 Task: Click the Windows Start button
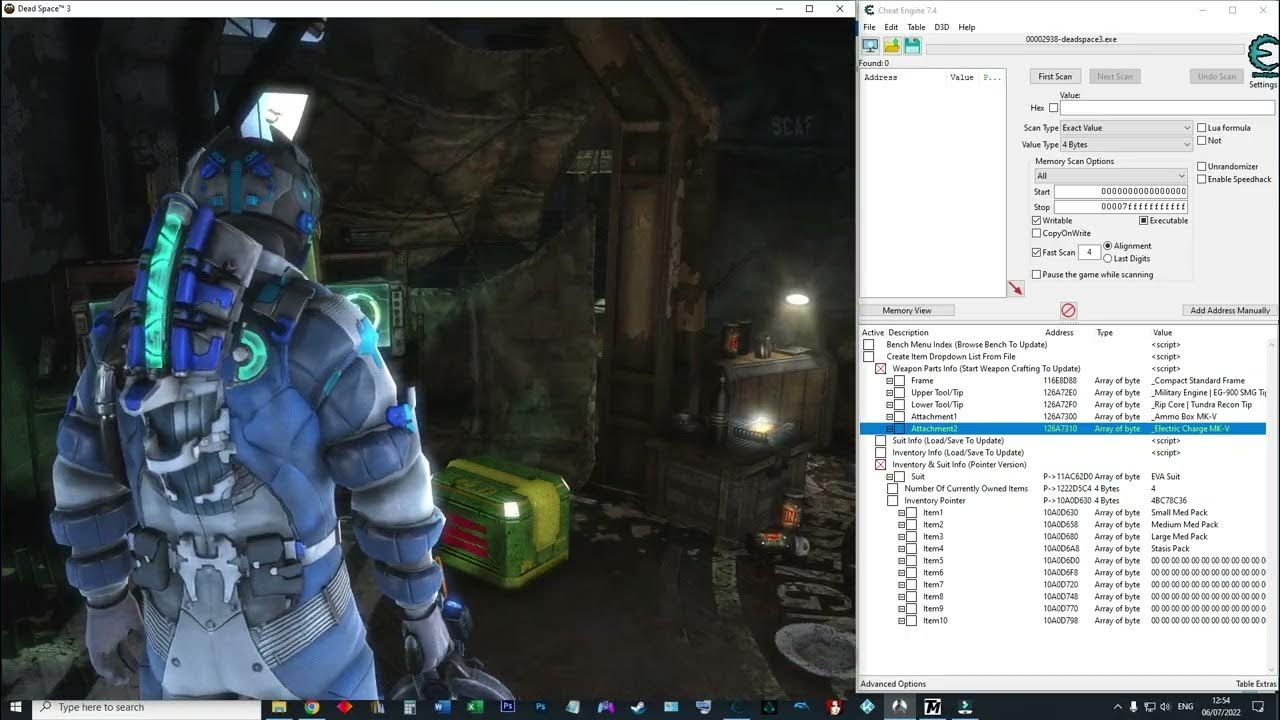click(16, 707)
